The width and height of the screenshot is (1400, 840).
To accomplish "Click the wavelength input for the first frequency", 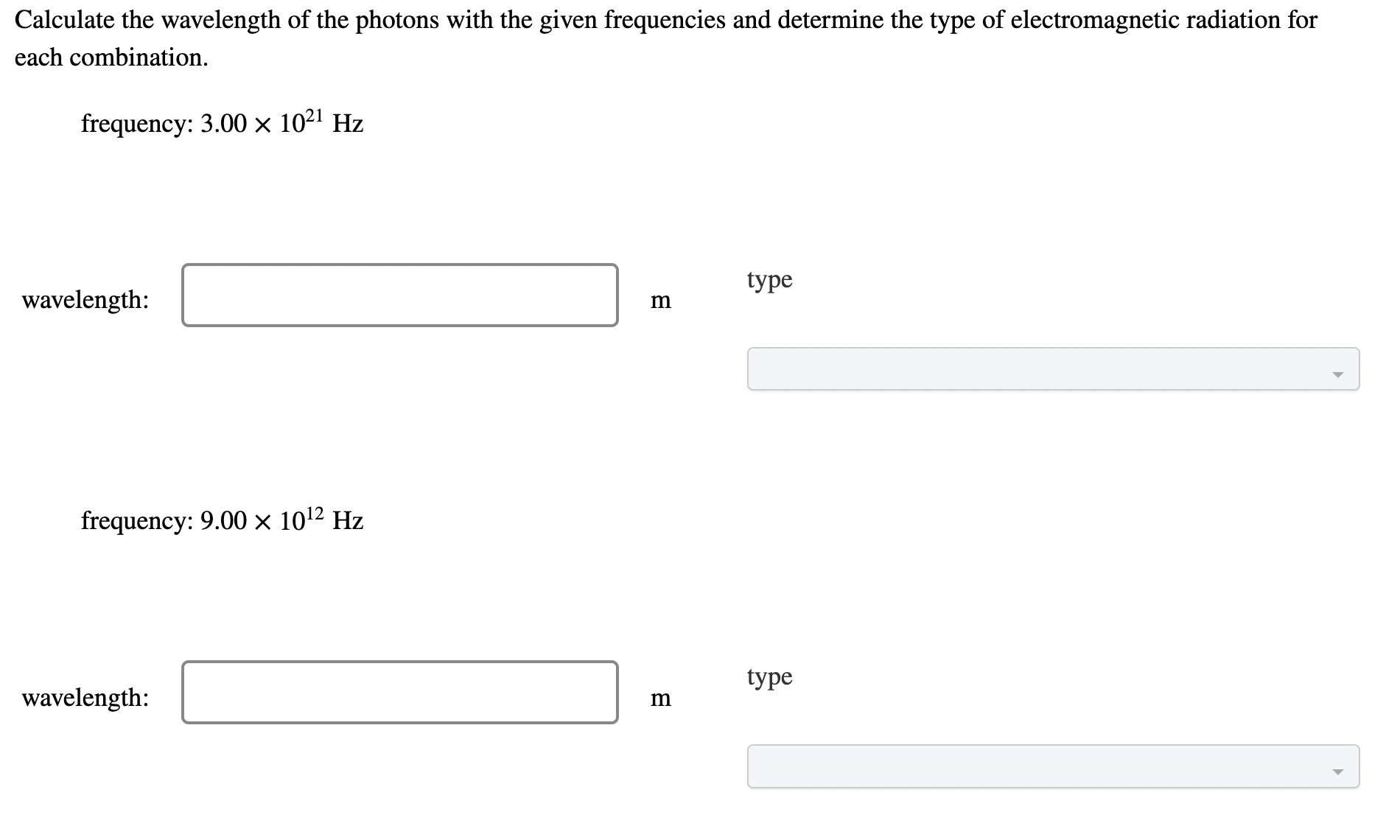I will (x=400, y=295).
